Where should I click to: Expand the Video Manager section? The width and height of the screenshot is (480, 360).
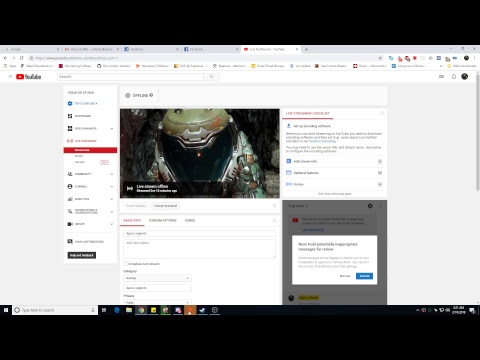point(111,129)
